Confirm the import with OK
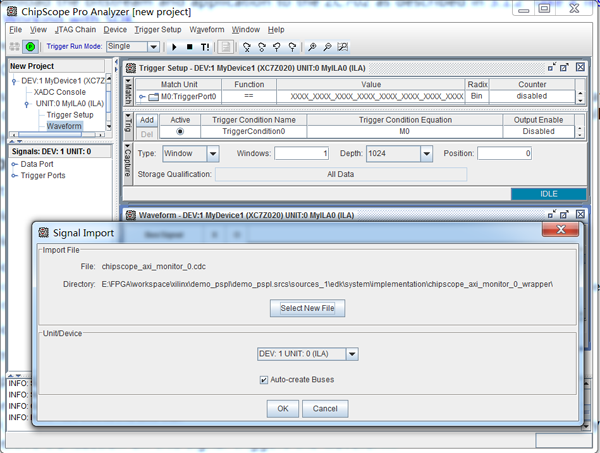600x453 pixels. click(x=283, y=409)
